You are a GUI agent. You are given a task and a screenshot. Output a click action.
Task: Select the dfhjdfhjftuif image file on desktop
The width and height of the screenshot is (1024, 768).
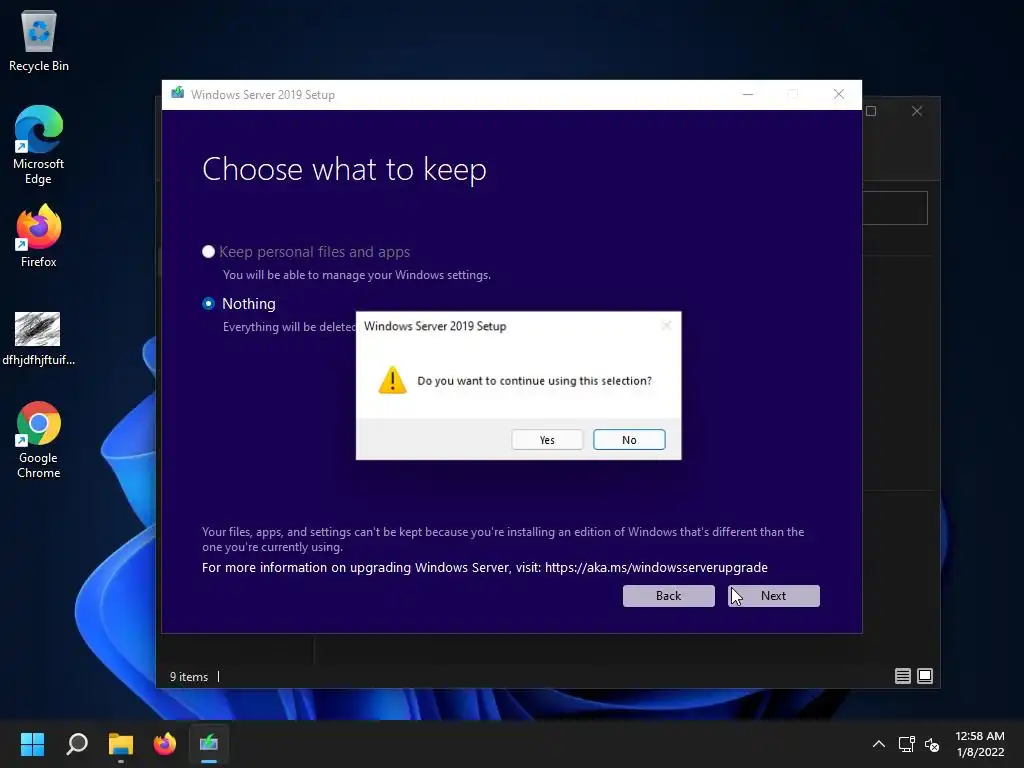click(39, 338)
